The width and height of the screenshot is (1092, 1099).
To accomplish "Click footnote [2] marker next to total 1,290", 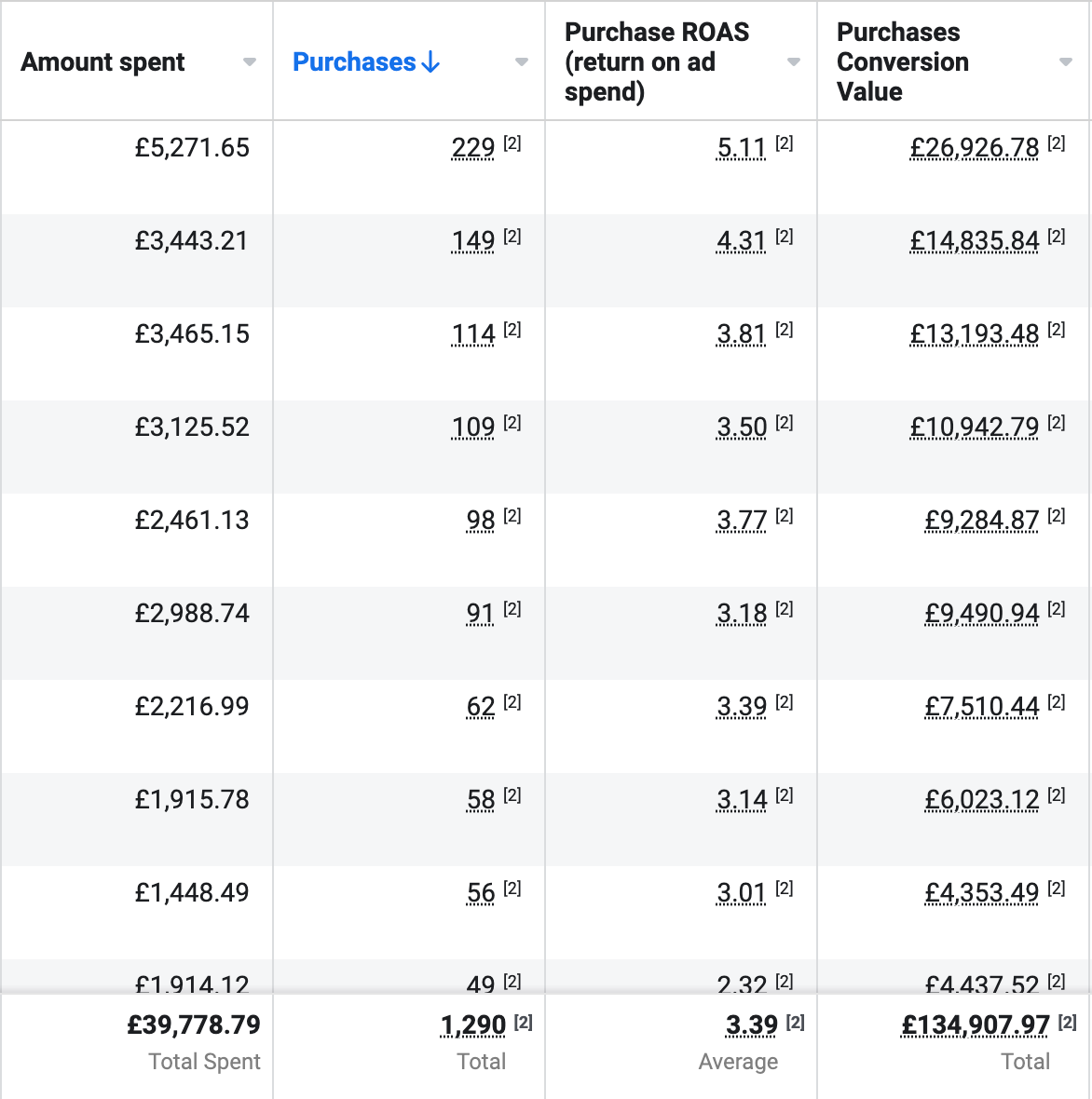I will point(523,1023).
